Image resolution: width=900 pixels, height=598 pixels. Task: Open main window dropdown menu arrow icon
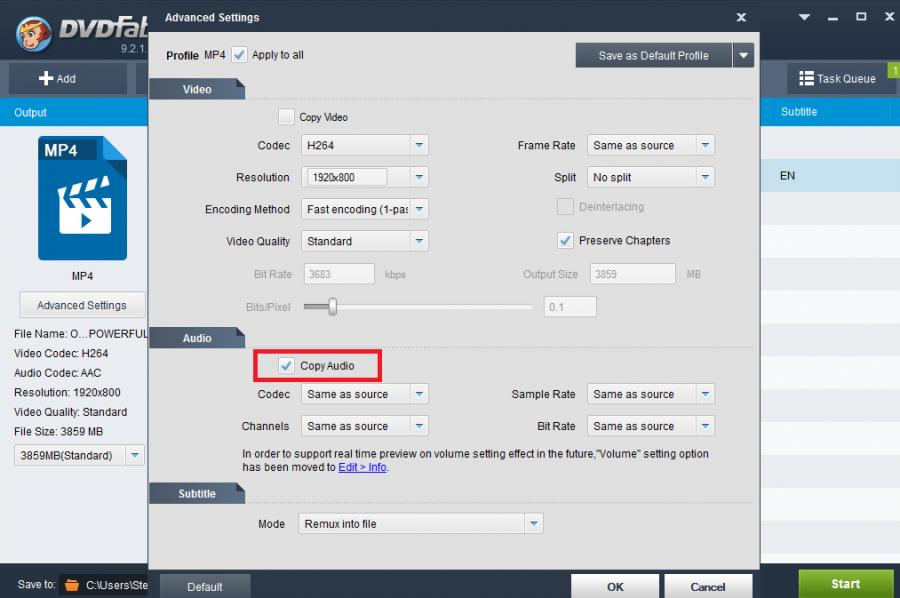(x=806, y=17)
